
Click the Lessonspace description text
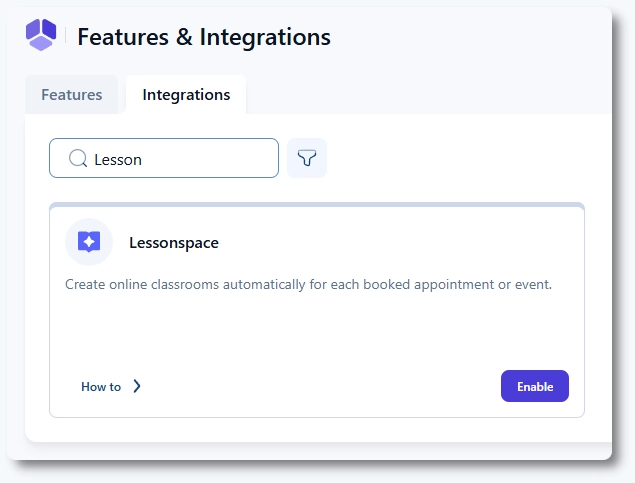click(308, 285)
